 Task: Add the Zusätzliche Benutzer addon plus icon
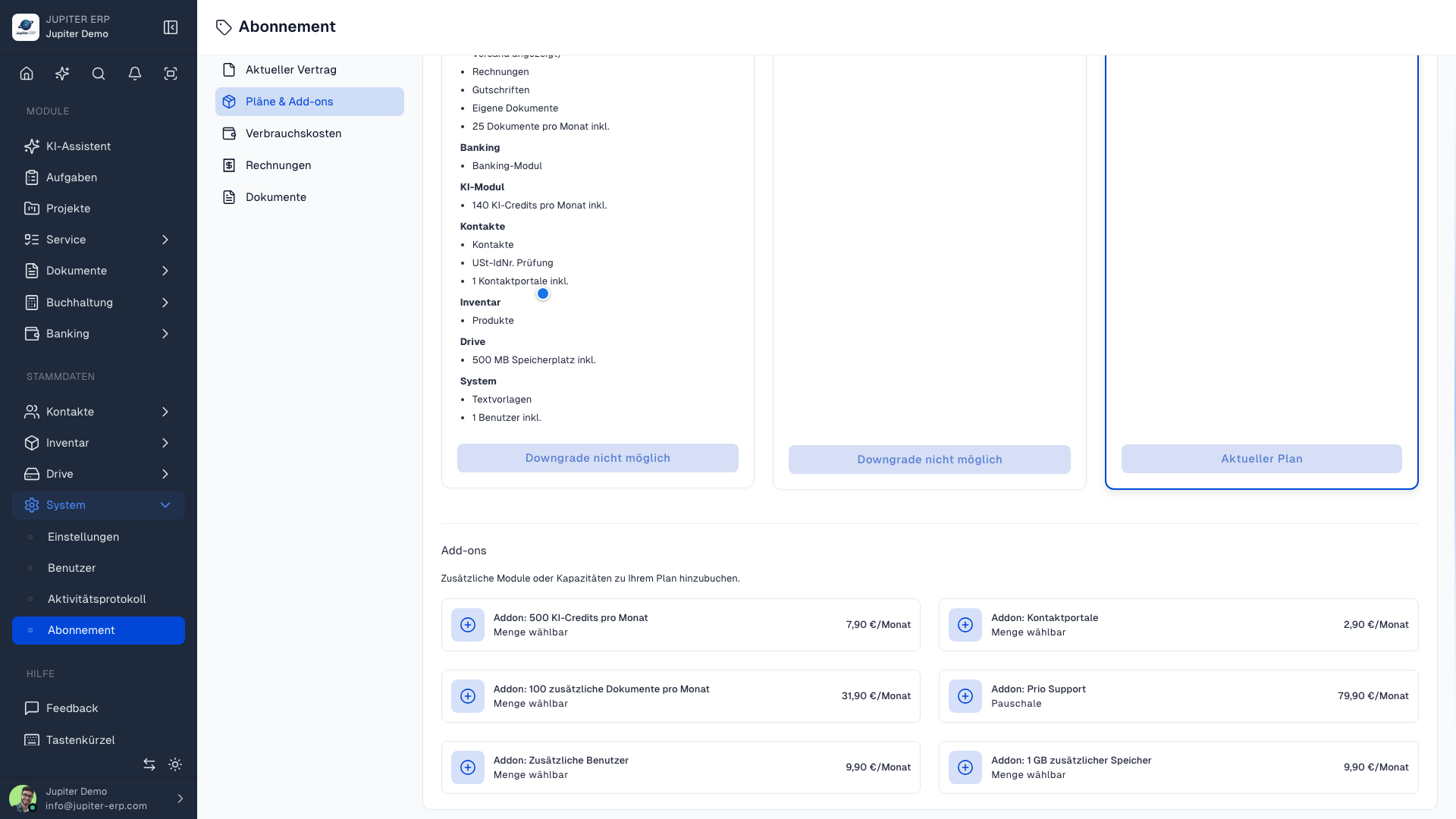click(x=468, y=767)
